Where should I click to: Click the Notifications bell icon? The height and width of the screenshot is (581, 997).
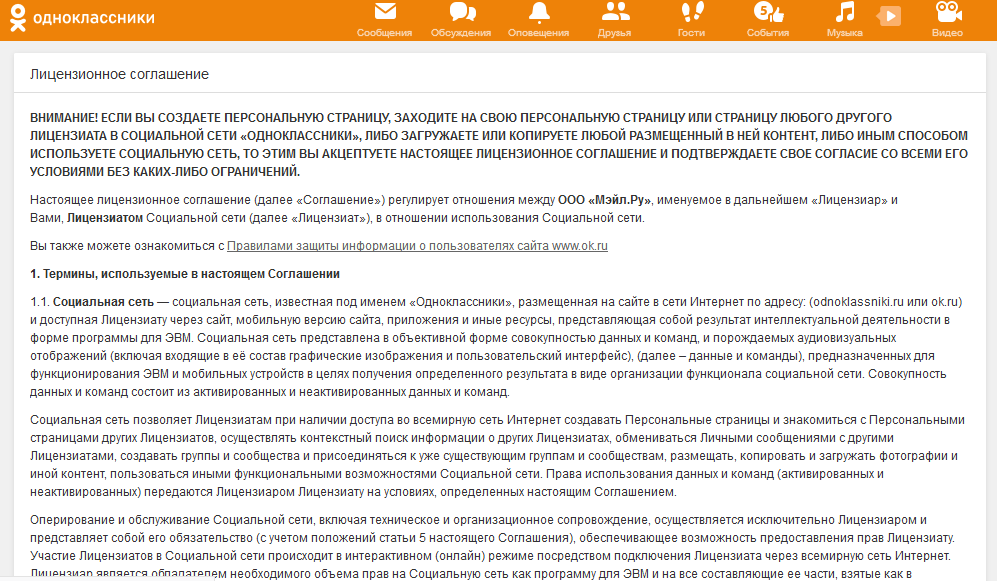click(x=539, y=12)
